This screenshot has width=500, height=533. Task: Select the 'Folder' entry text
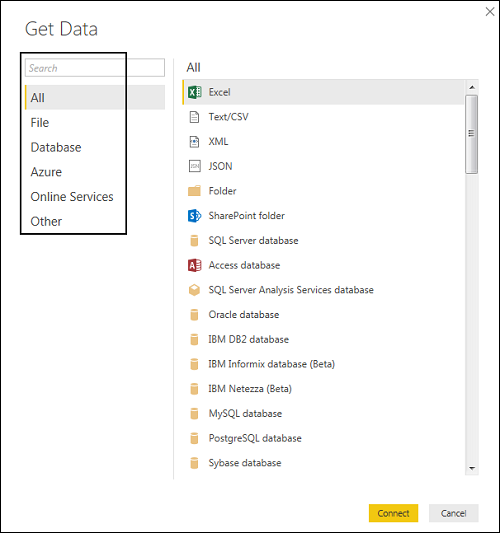(222, 191)
